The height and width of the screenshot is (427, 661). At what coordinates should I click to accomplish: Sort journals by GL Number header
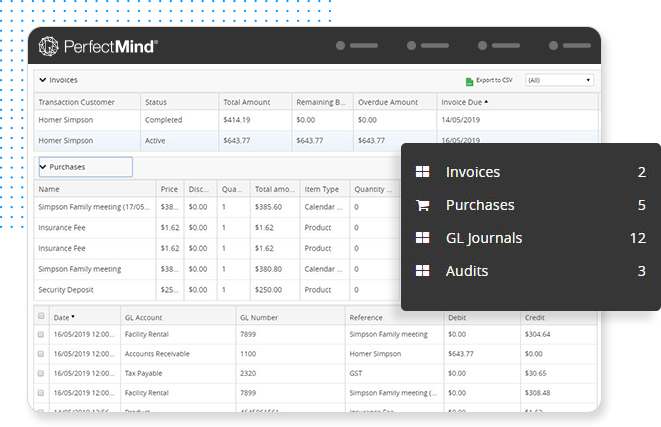tap(259, 317)
